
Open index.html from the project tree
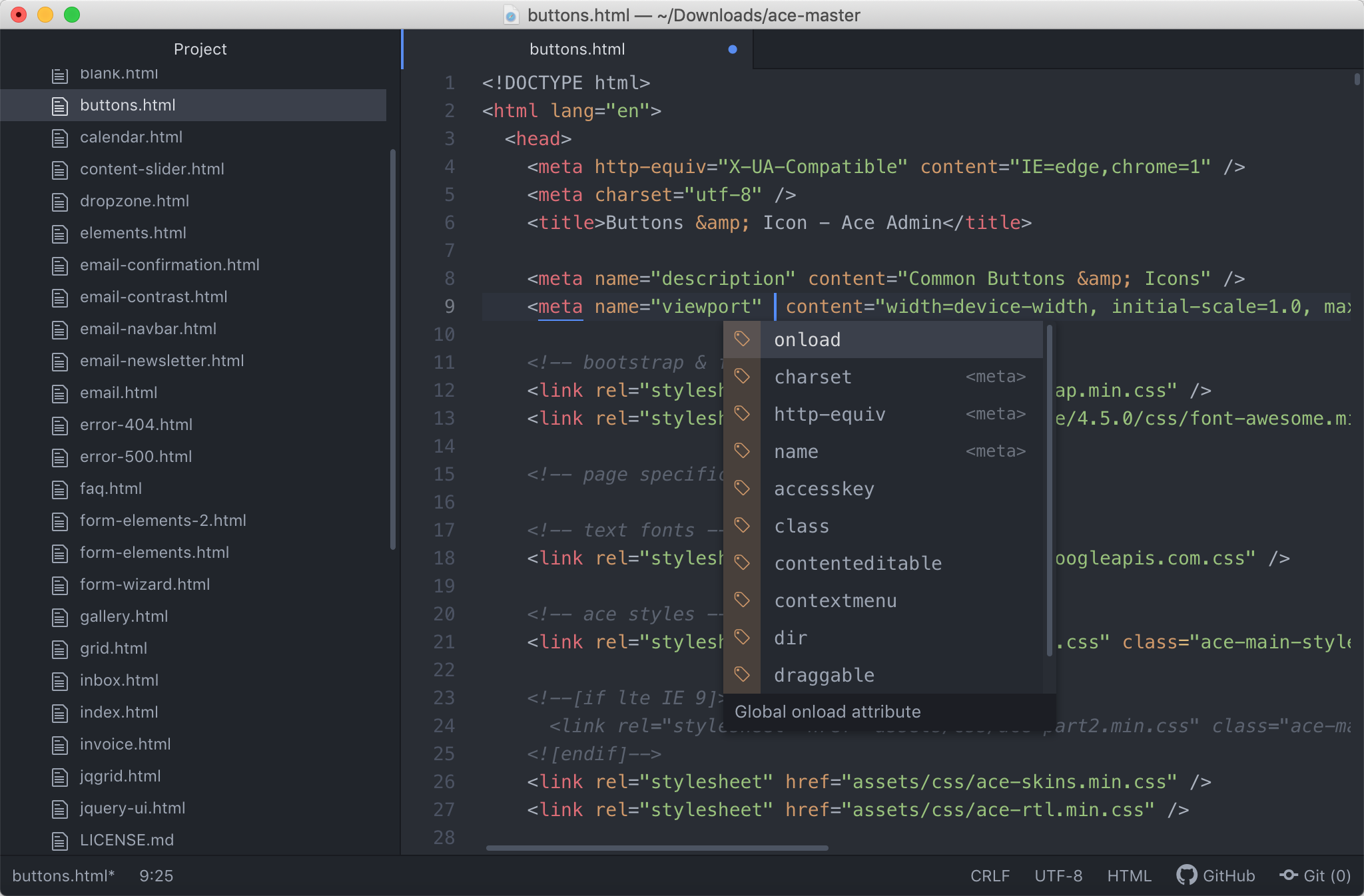[119, 712]
